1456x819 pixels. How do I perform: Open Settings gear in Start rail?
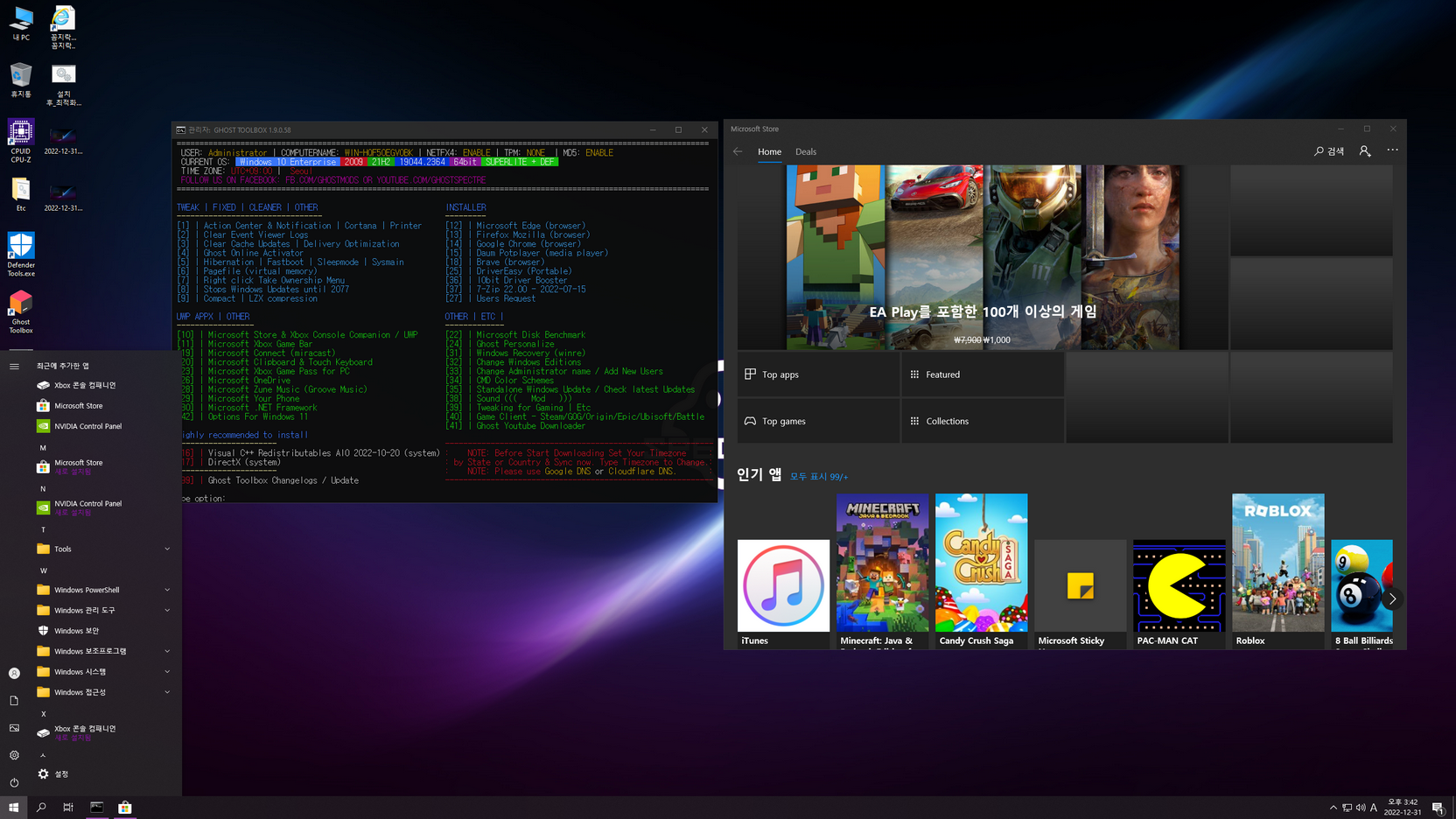coord(14,755)
